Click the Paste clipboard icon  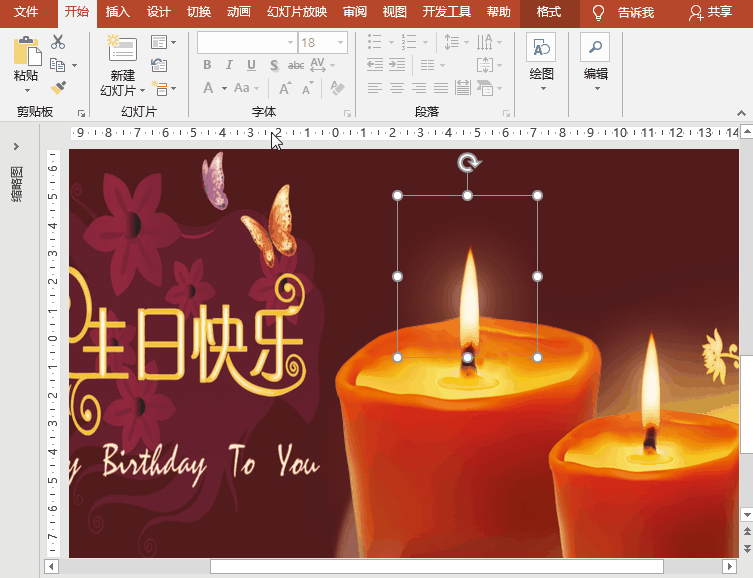pos(27,51)
